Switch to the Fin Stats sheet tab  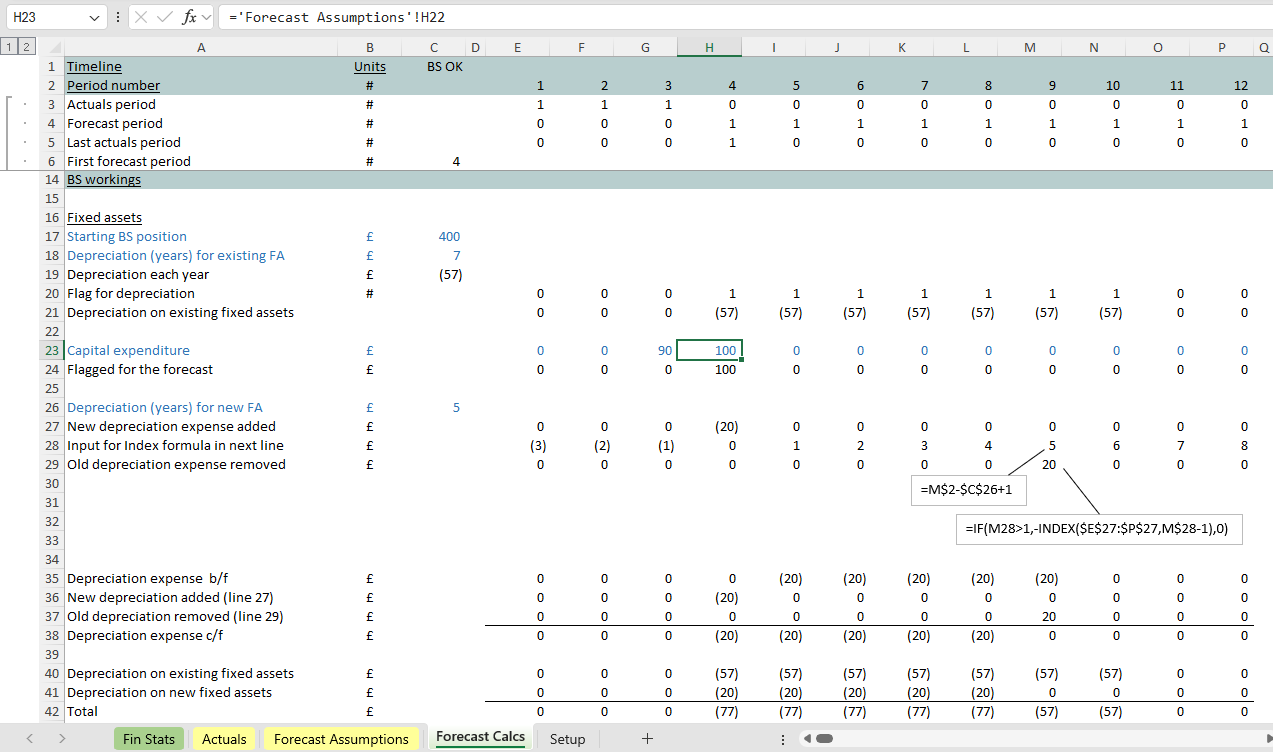148,739
